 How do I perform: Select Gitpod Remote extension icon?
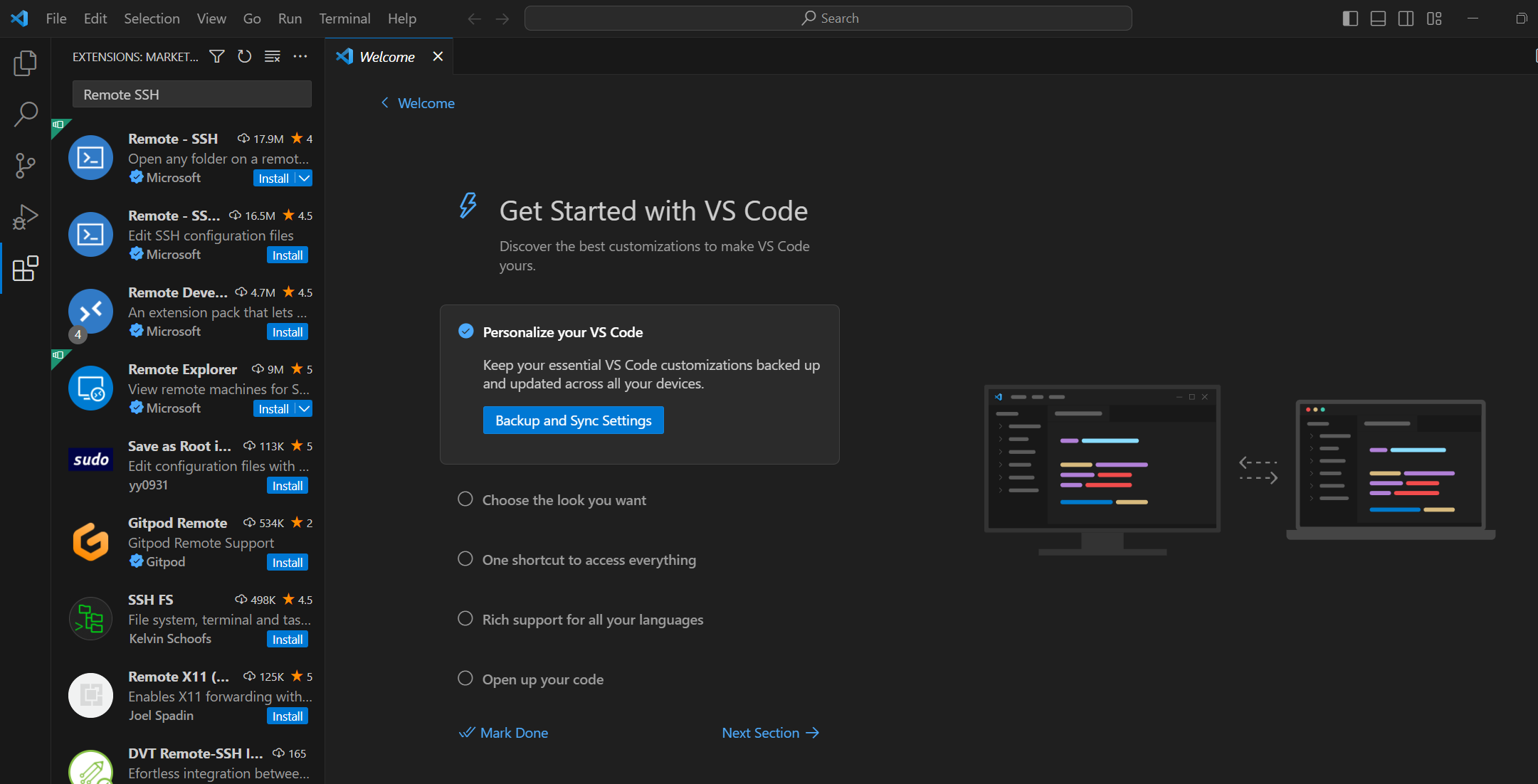90,541
